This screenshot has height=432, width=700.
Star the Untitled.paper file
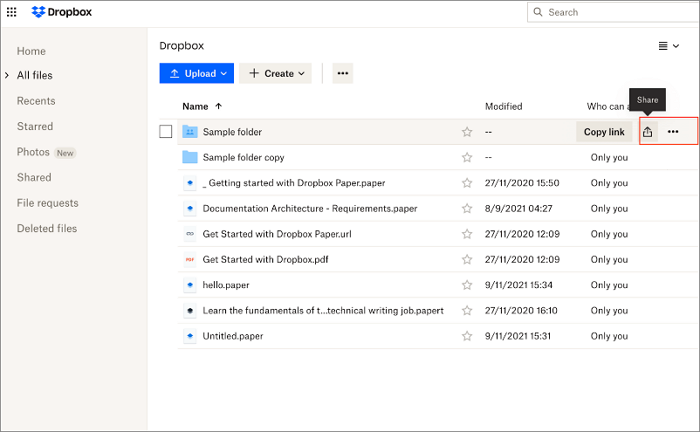point(466,336)
